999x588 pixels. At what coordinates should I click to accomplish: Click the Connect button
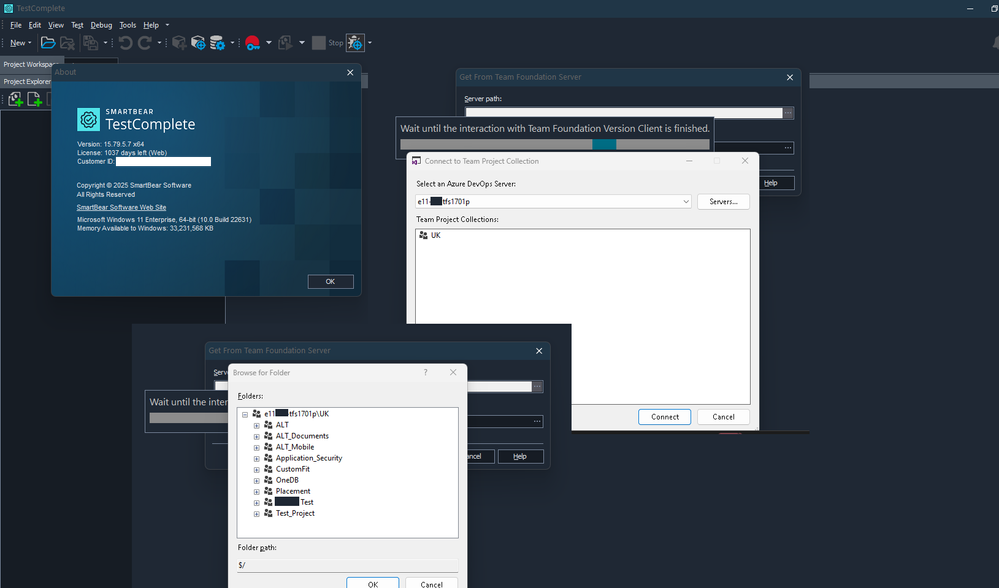(x=665, y=417)
